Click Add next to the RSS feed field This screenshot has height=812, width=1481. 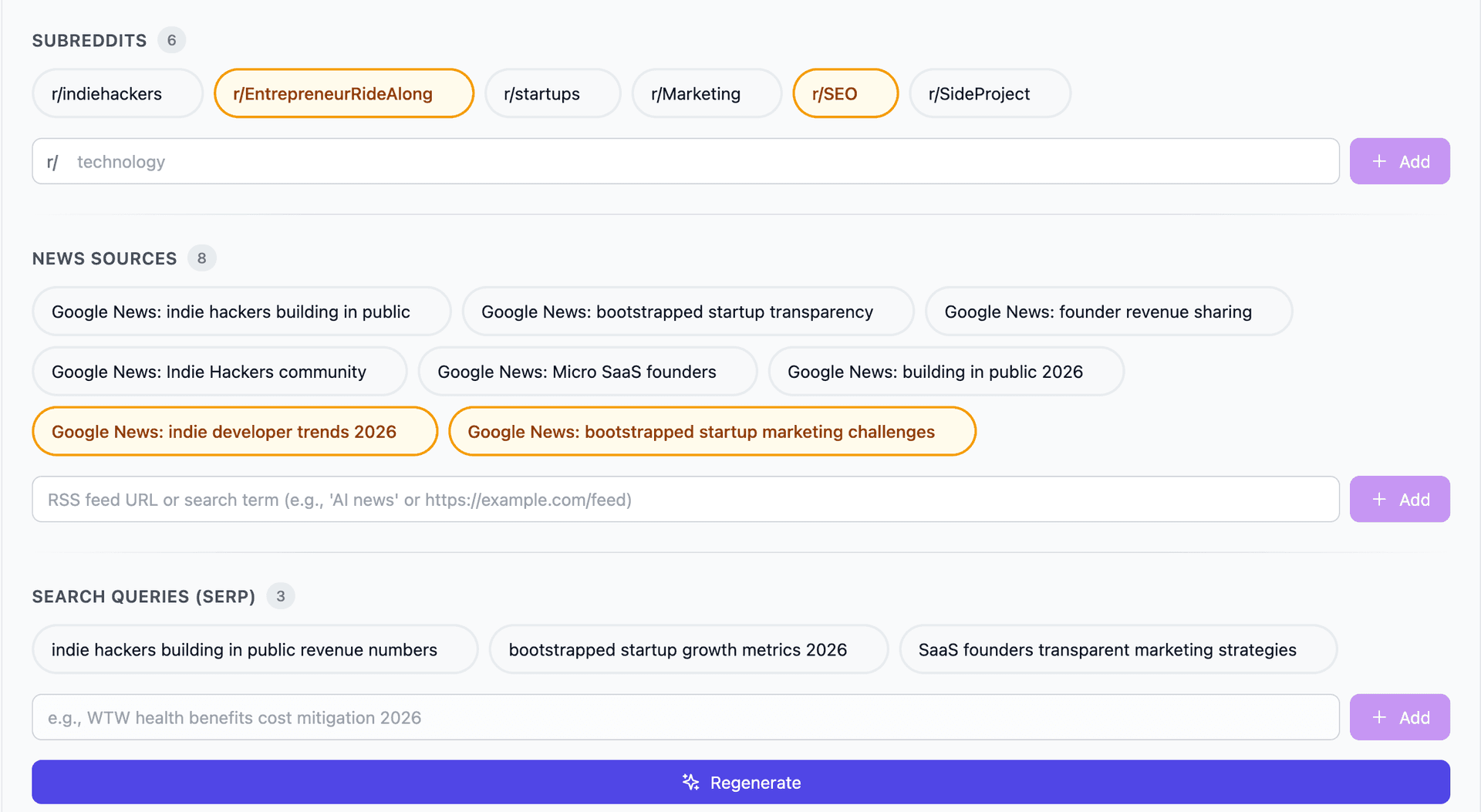pyautogui.click(x=1399, y=499)
